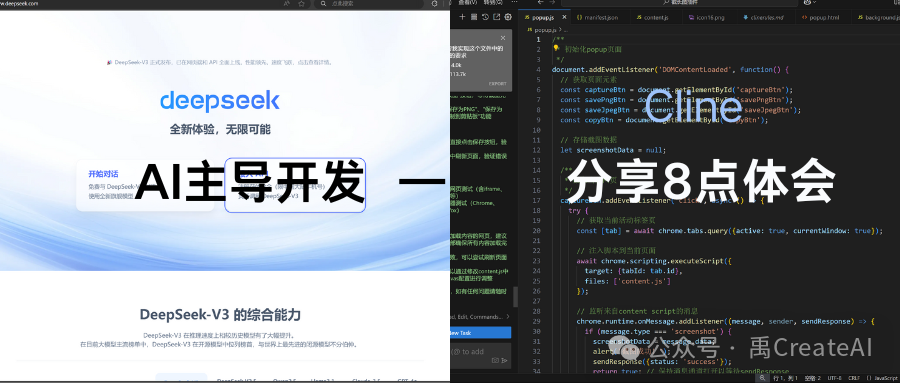Click DeepSeek-V3 的综合能力 heading
This screenshot has width=900, height=383.
(220, 315)
